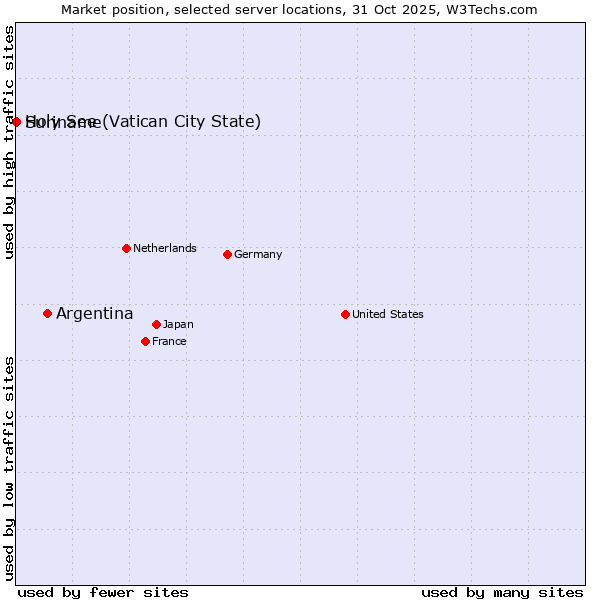Select the France data point marker

pyautogui.click(x=145, y=341)
